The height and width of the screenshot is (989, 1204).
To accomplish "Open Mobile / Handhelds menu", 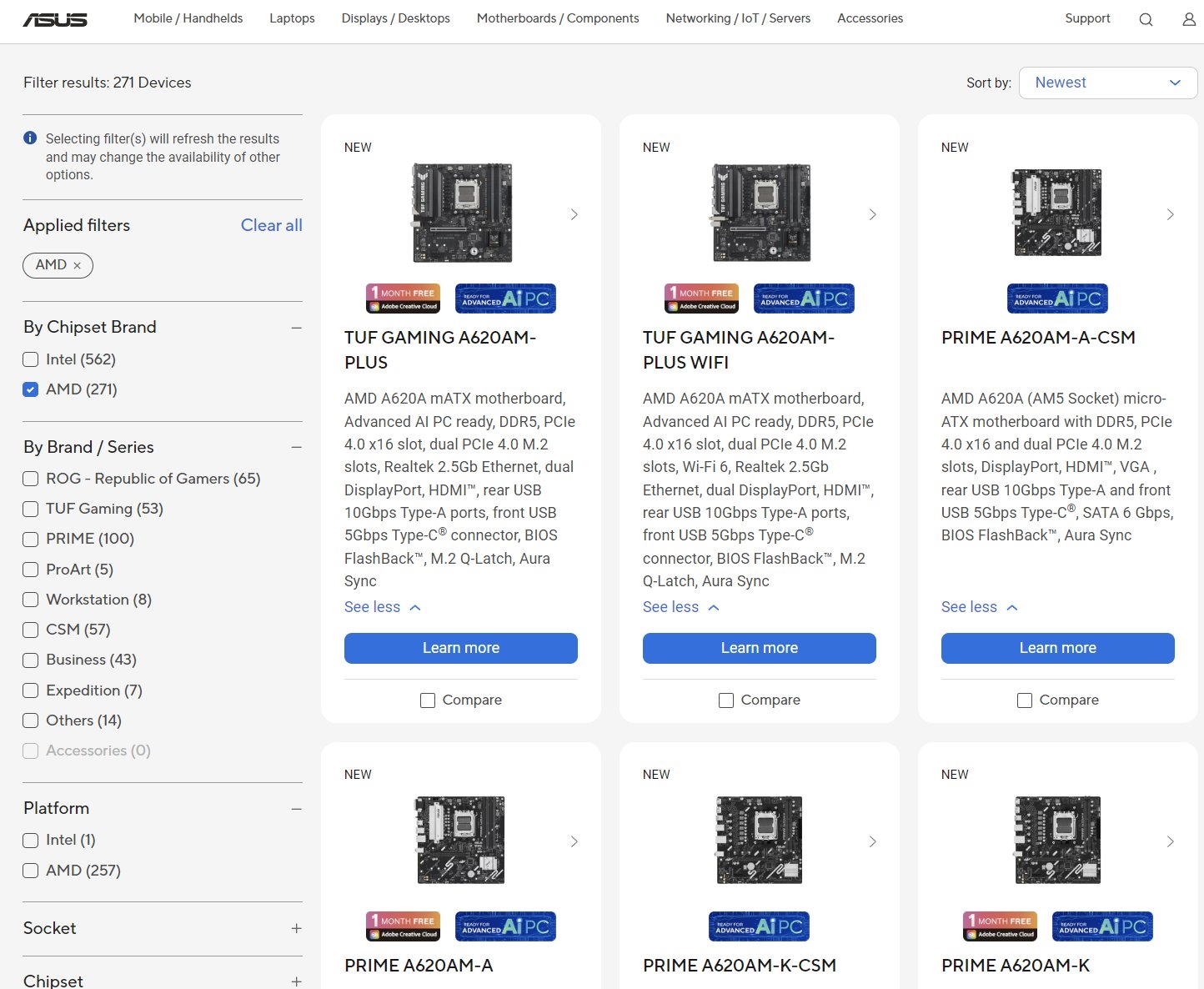I will [x=188, y=18].
